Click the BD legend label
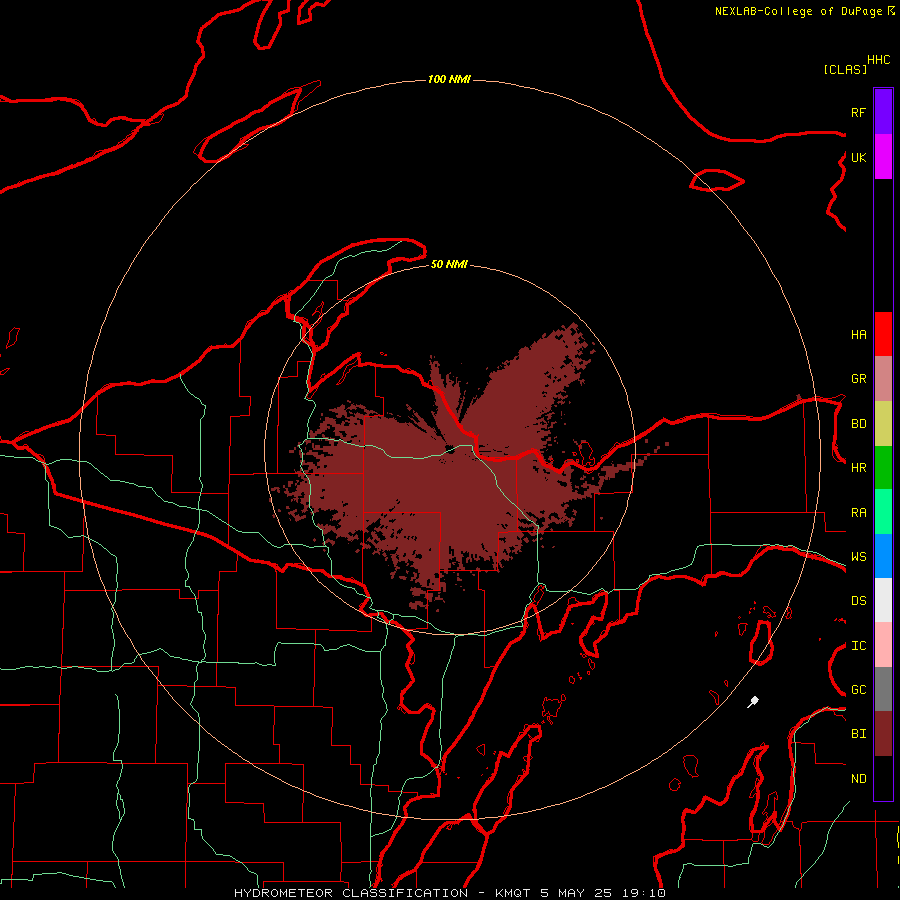 858,424
